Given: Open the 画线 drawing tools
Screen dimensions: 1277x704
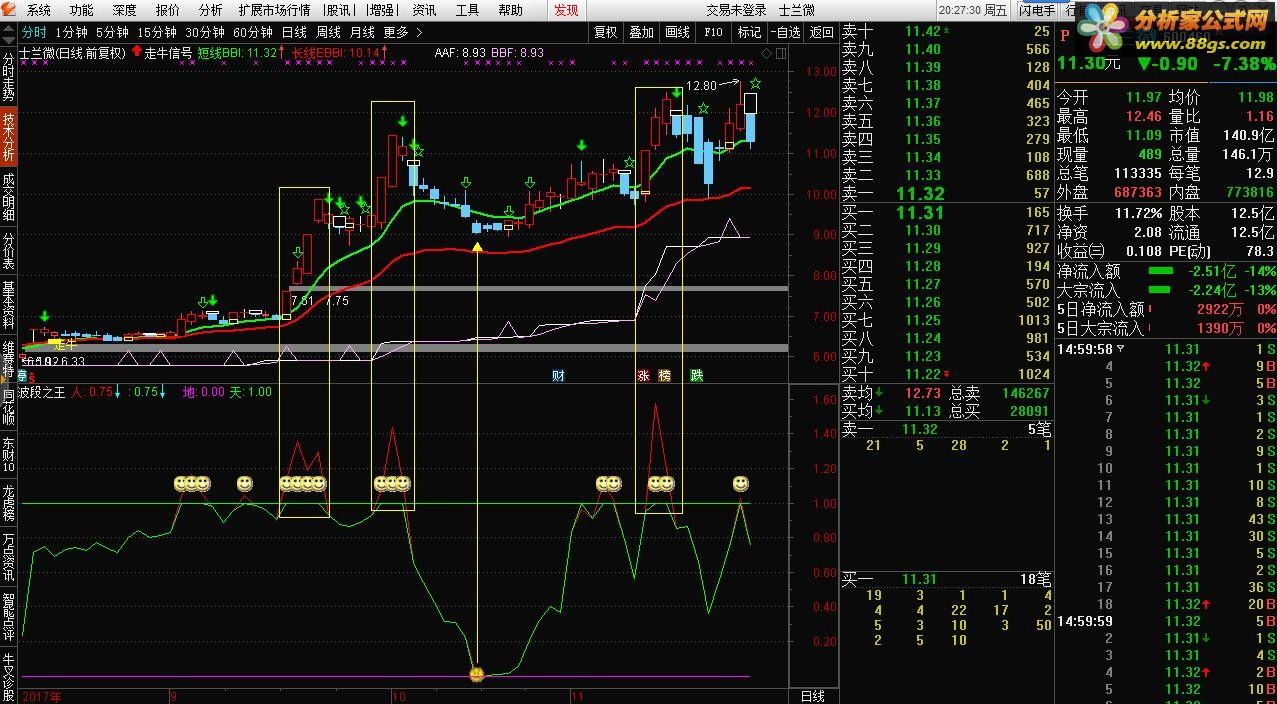Looking at the screenshot, I should [677, 32].
